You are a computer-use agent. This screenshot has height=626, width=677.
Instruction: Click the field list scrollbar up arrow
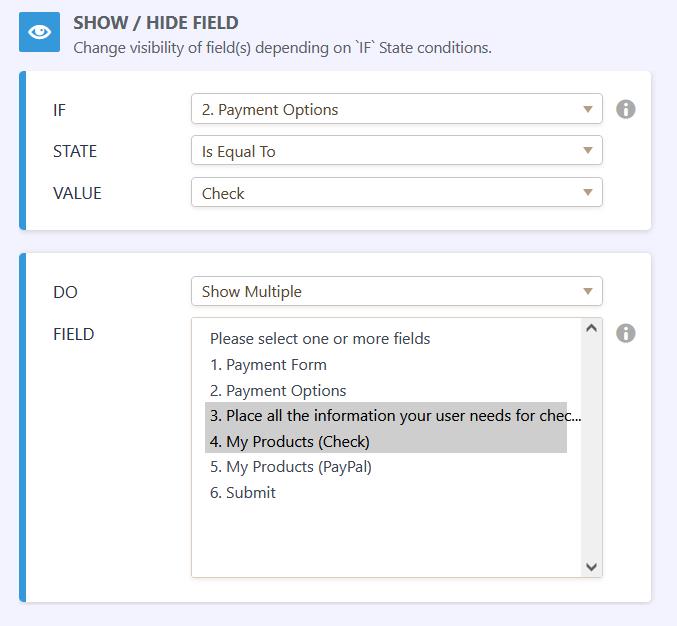(x=591, y=329)
